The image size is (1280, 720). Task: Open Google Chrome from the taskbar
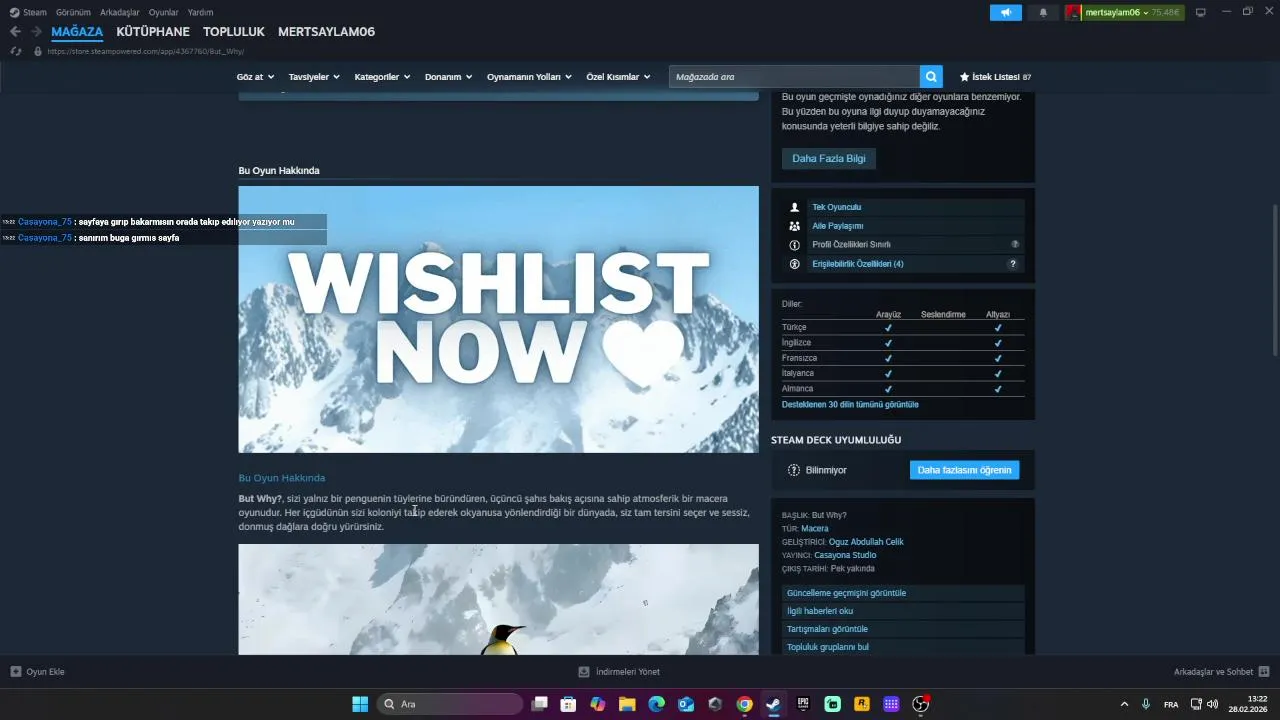744,704
